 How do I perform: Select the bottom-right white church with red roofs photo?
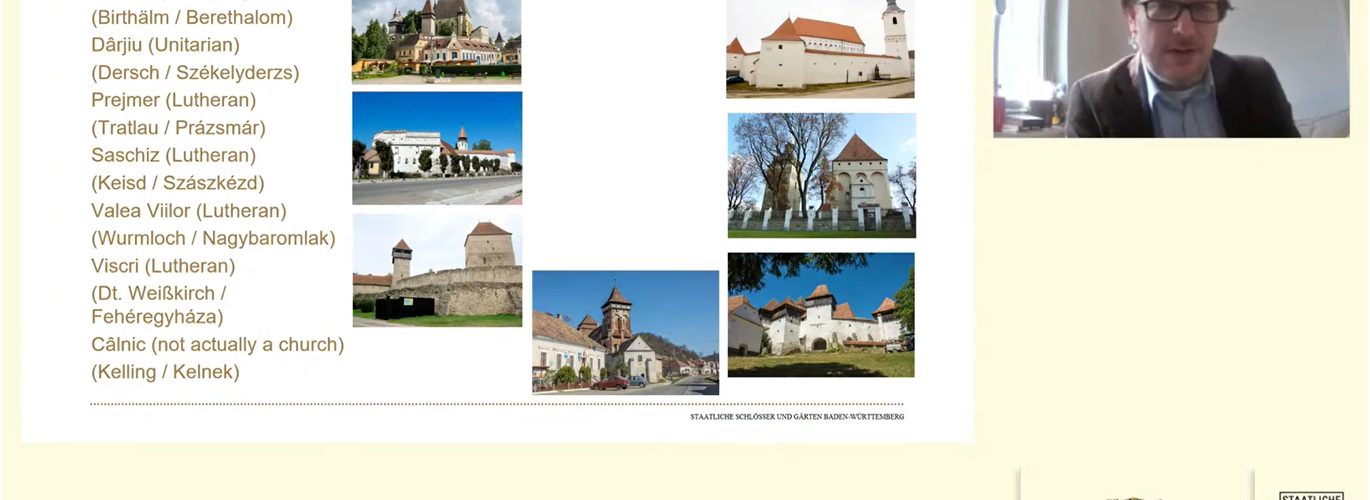point(821,314)
